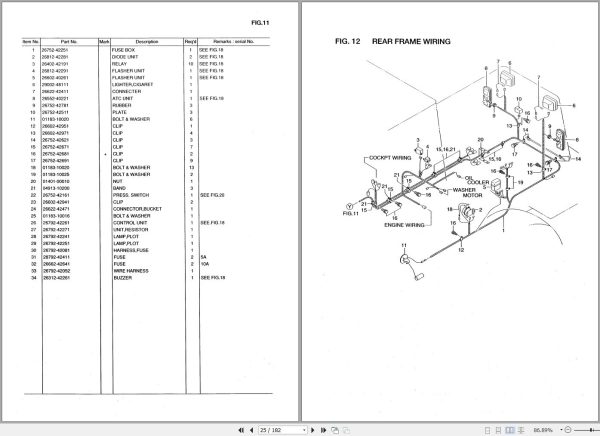Click the NUT description cell
This screenshot has height=436, width=600.
coord(117,181)
